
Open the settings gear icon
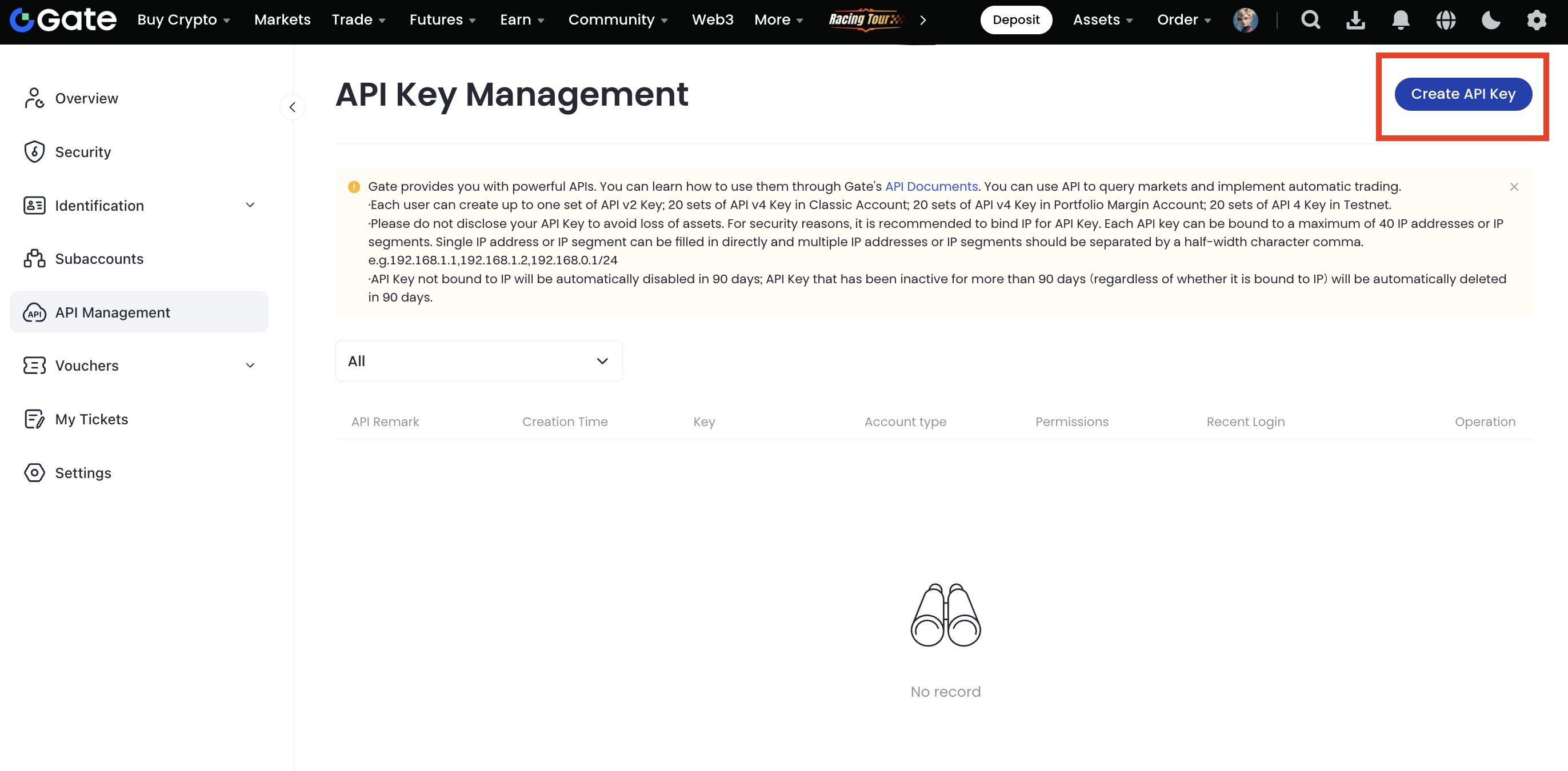point(1537,20)
